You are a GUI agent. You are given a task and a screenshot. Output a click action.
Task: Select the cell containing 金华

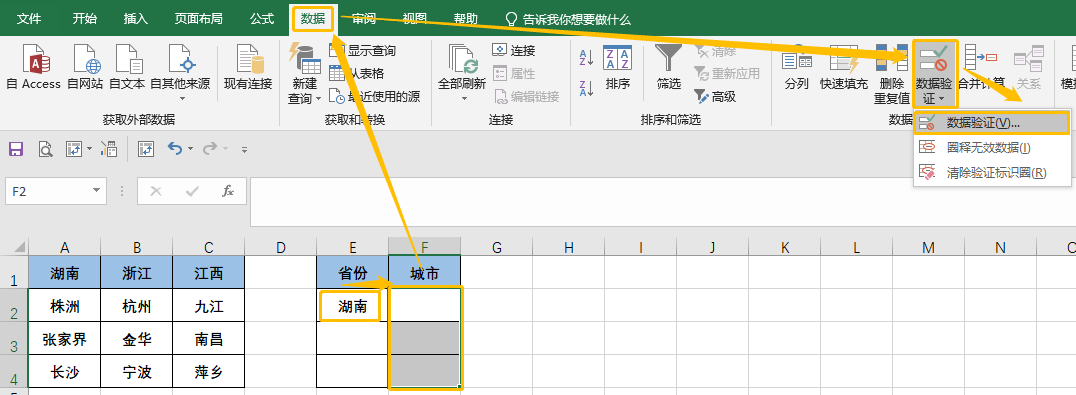click(x=137, y=339)
